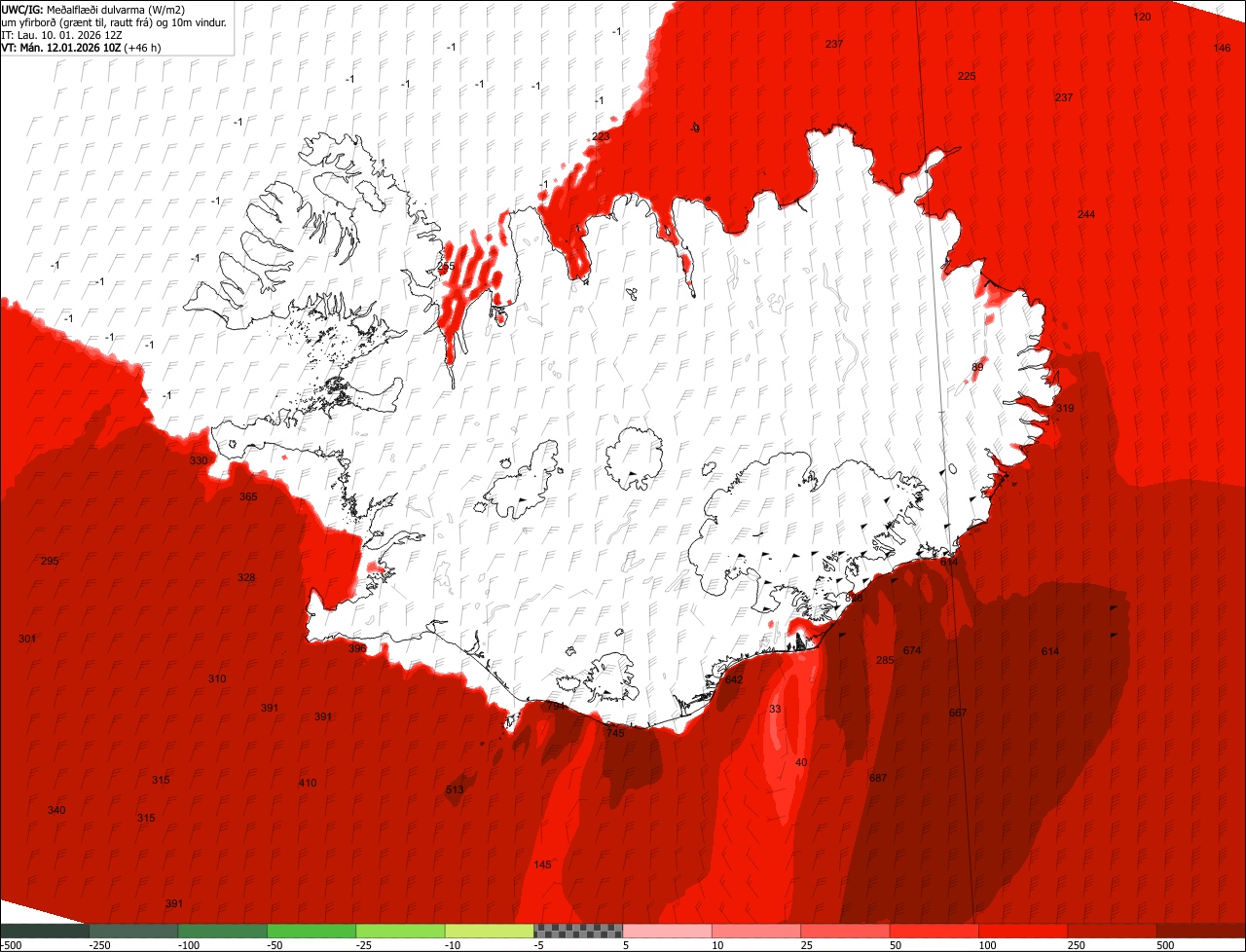Pick the pink legend swatch between 10 and 25
Screen dimensions: 1246x952
coord(756,931)
